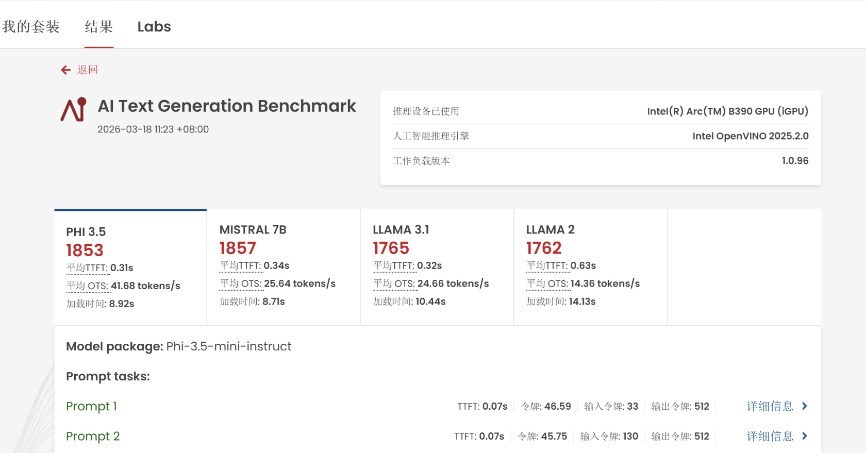Click the 平均TTFT label under LLAMA 2
Viewport: 866px width, 453px height.
pyautogui.click(x=545, y=266)
